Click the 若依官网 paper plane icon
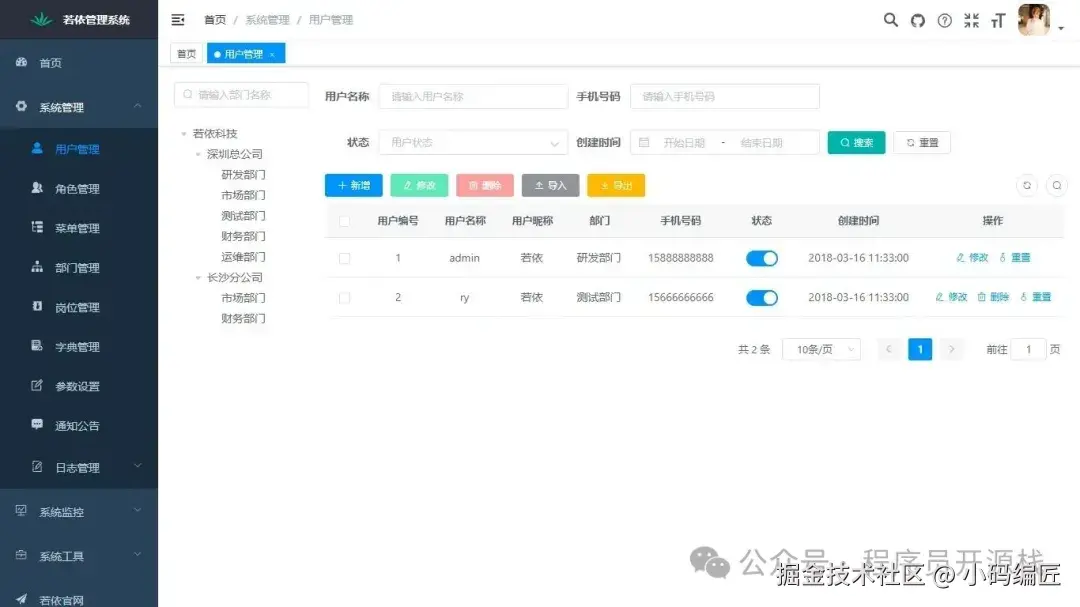Screen dimensions: 1080x607 point(21,599)
